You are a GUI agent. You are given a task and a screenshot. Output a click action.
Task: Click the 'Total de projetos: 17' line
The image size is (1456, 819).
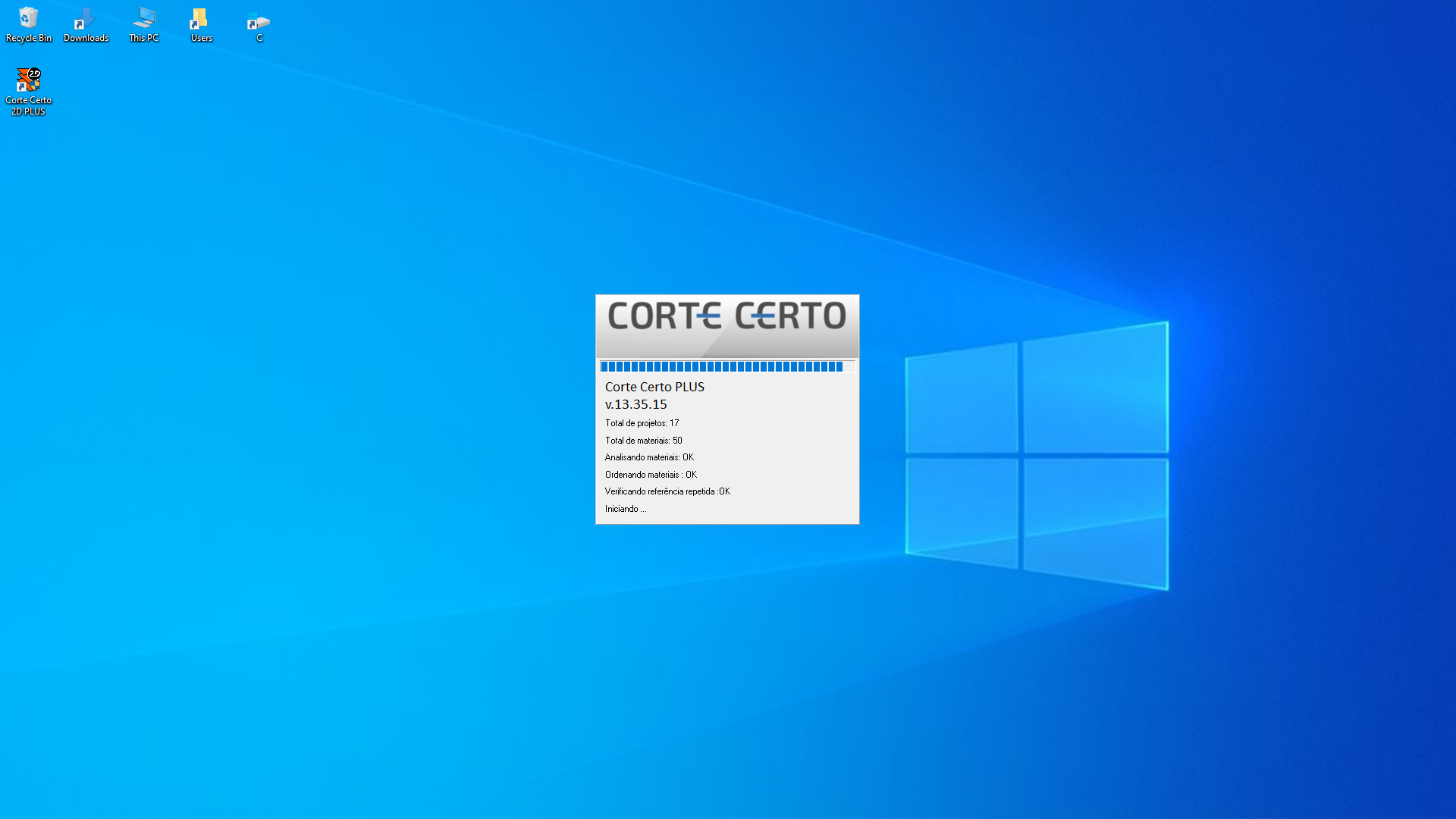642,423
